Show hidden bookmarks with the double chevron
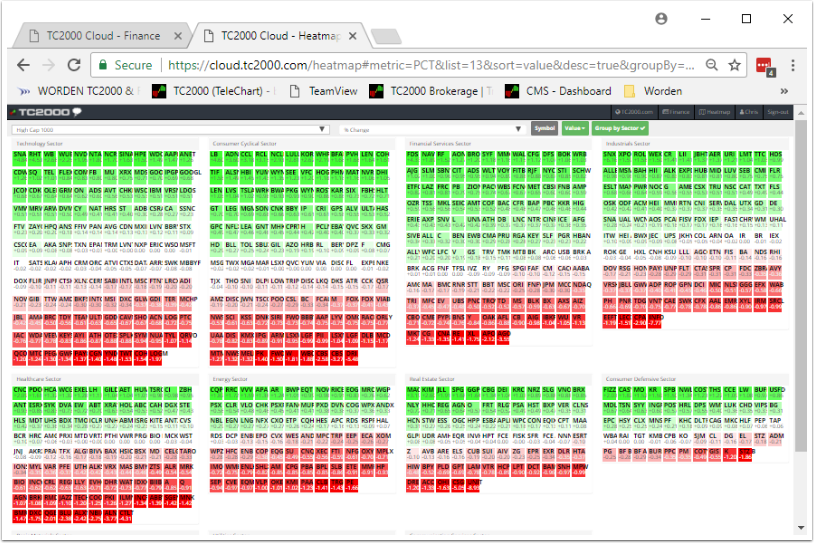Viewport: 814px width, 543px height. click(784, 91)
